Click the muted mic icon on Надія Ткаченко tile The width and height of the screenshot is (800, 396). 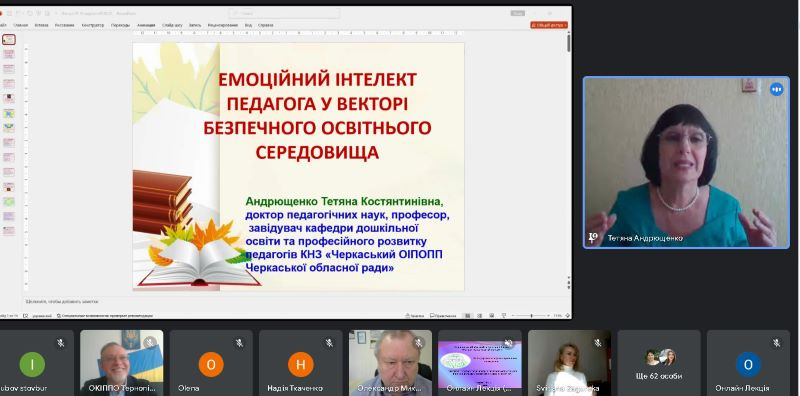(x=329, y=343)
